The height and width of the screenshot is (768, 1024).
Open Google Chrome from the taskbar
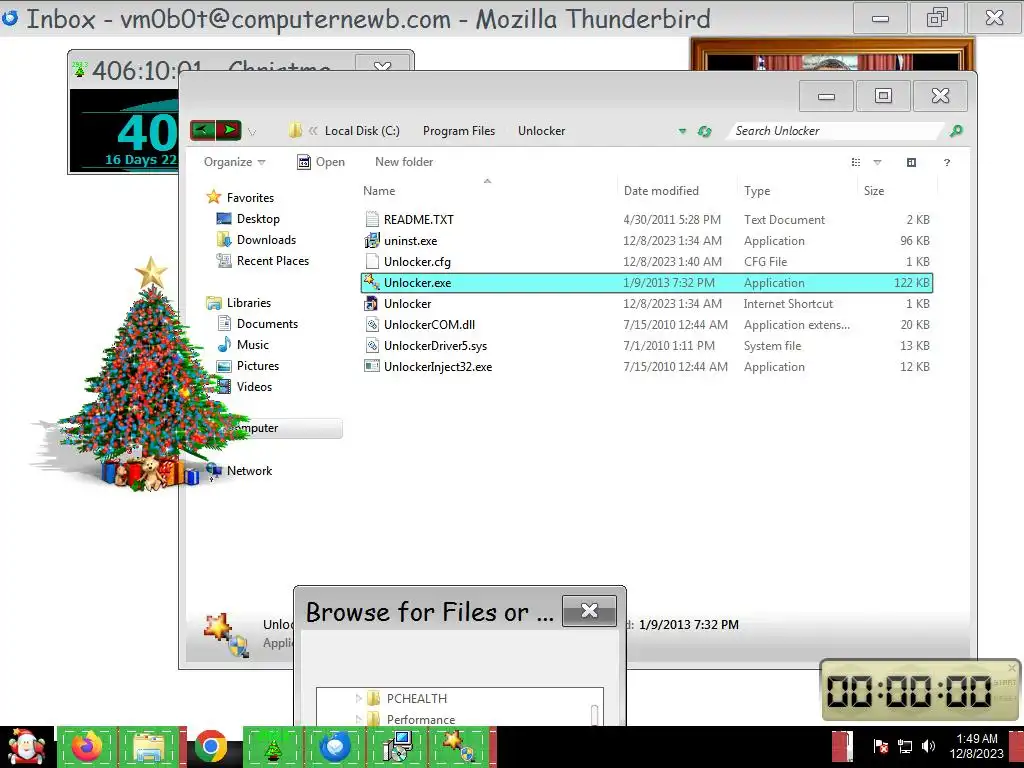click(x=210, y=747)
